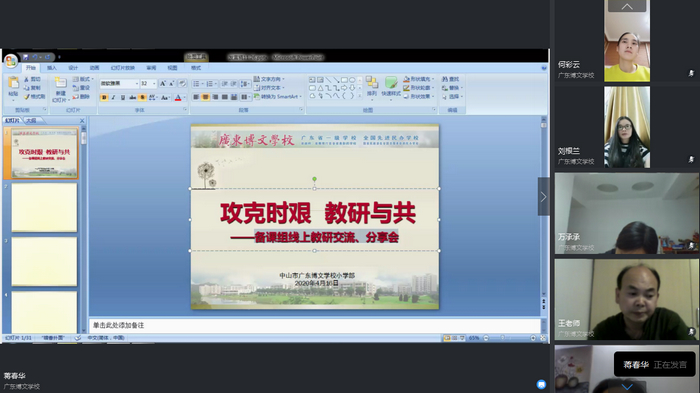Switch to the Insert ribbon tab
The width and height of the screenshot is (700, 393).
(52, 68)
